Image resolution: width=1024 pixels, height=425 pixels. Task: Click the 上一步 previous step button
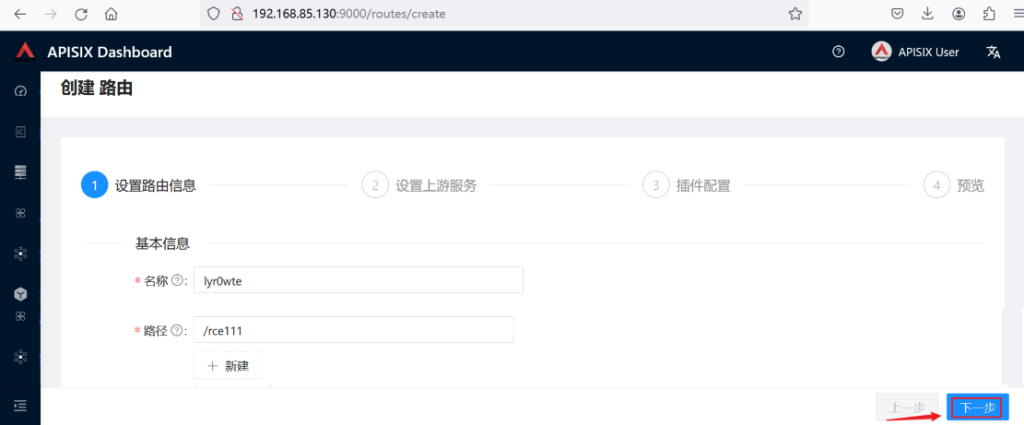coord(908,407)
